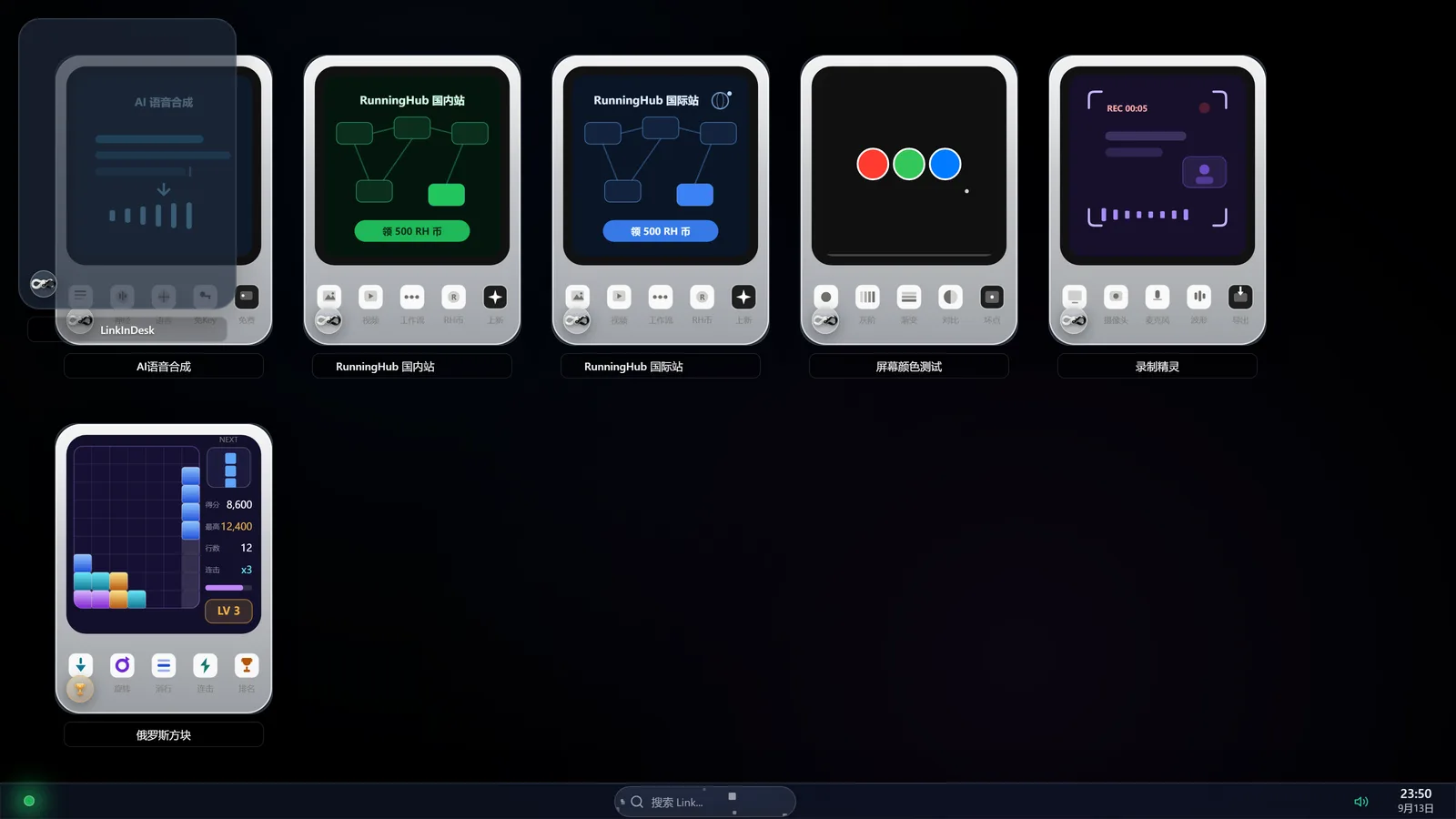
Task: Select the 工作流 dots icon in RunningHub 国内站 card
Action: click(412, 297)
